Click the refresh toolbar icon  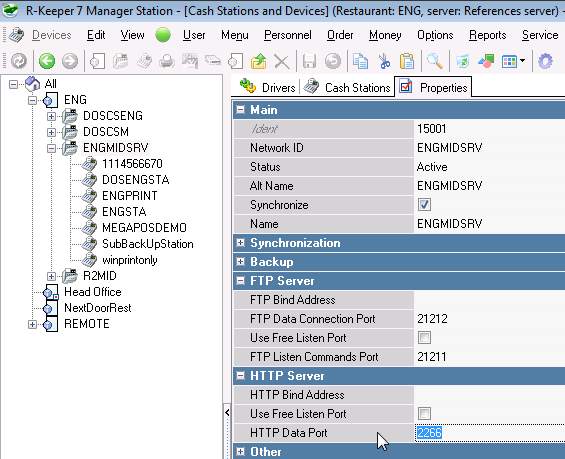19,61
